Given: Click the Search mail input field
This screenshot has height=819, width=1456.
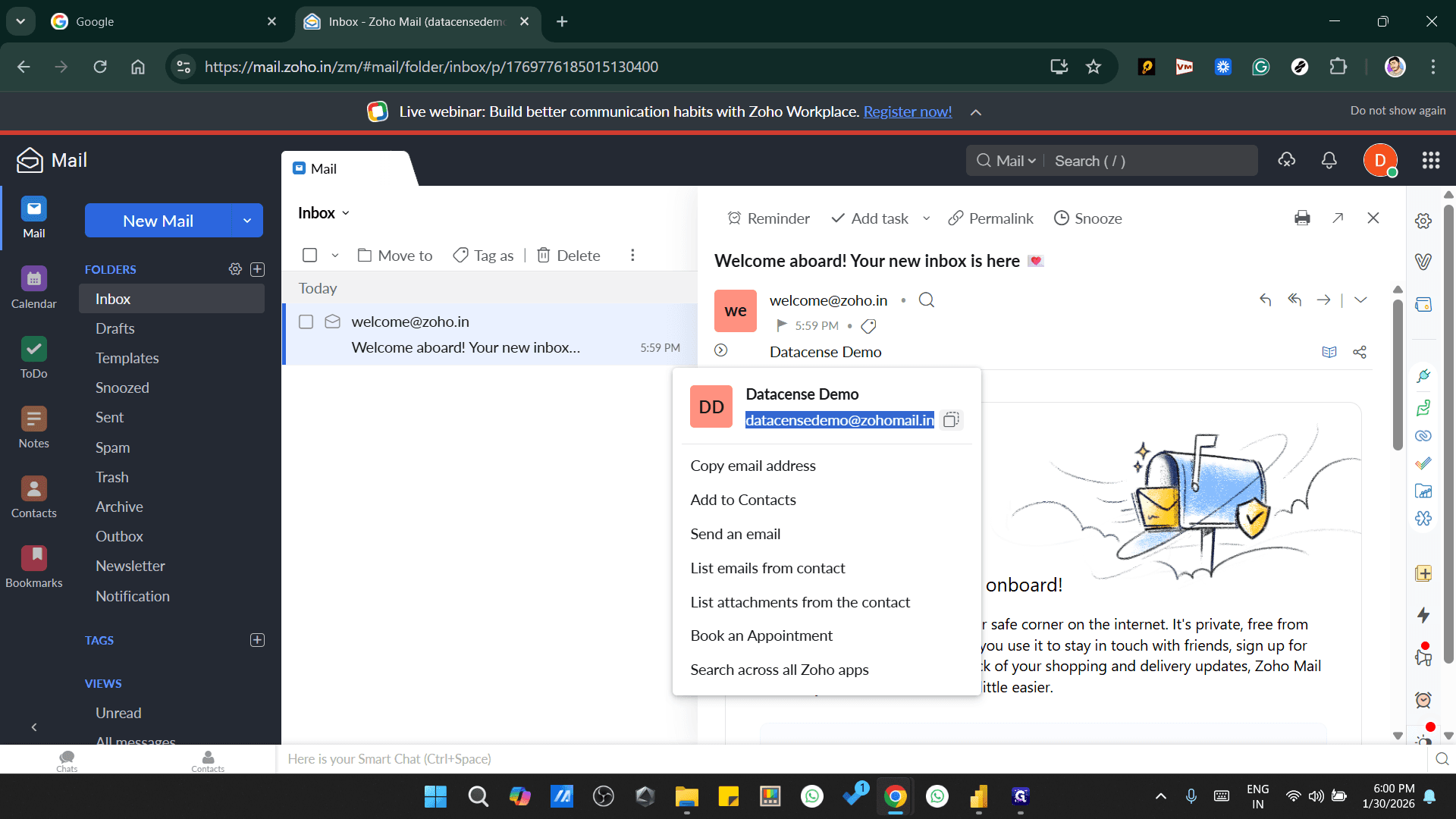Looking at the screenshot, I should point(1151,161).
